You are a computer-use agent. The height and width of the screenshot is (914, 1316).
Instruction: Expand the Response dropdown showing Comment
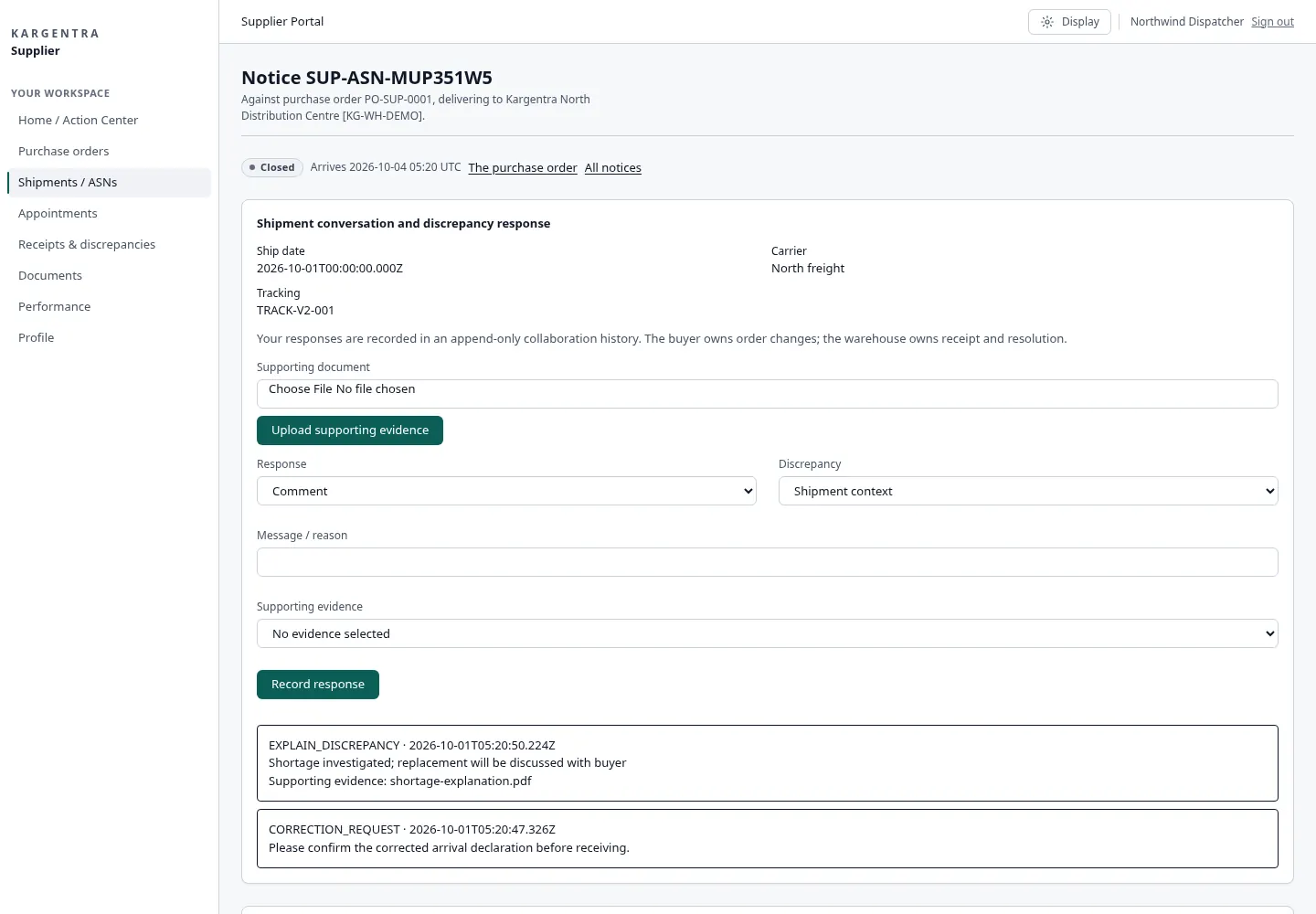click(506, 491)
